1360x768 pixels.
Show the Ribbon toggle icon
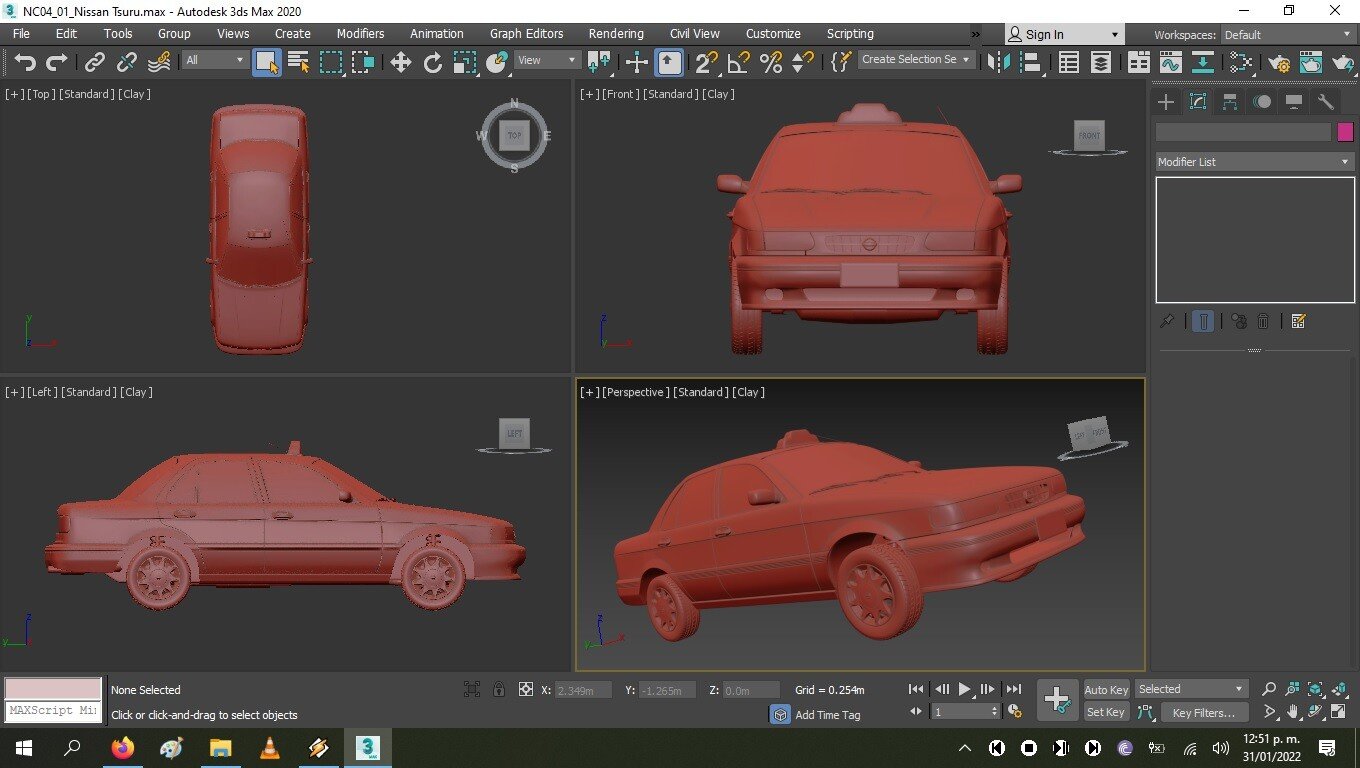click(1139, 62)
